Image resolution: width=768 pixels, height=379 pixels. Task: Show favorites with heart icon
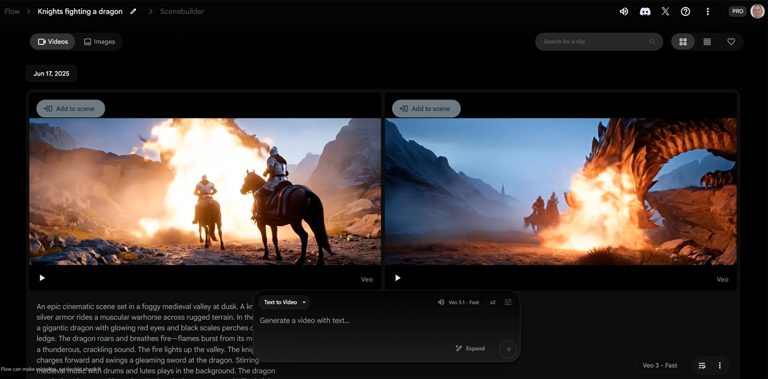(731, 42)
